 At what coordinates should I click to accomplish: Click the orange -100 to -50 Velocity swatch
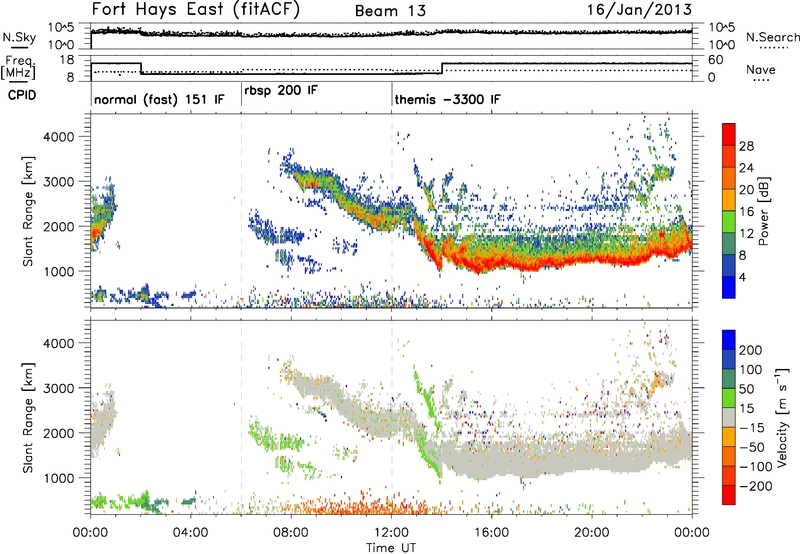(x=729, y=457)
